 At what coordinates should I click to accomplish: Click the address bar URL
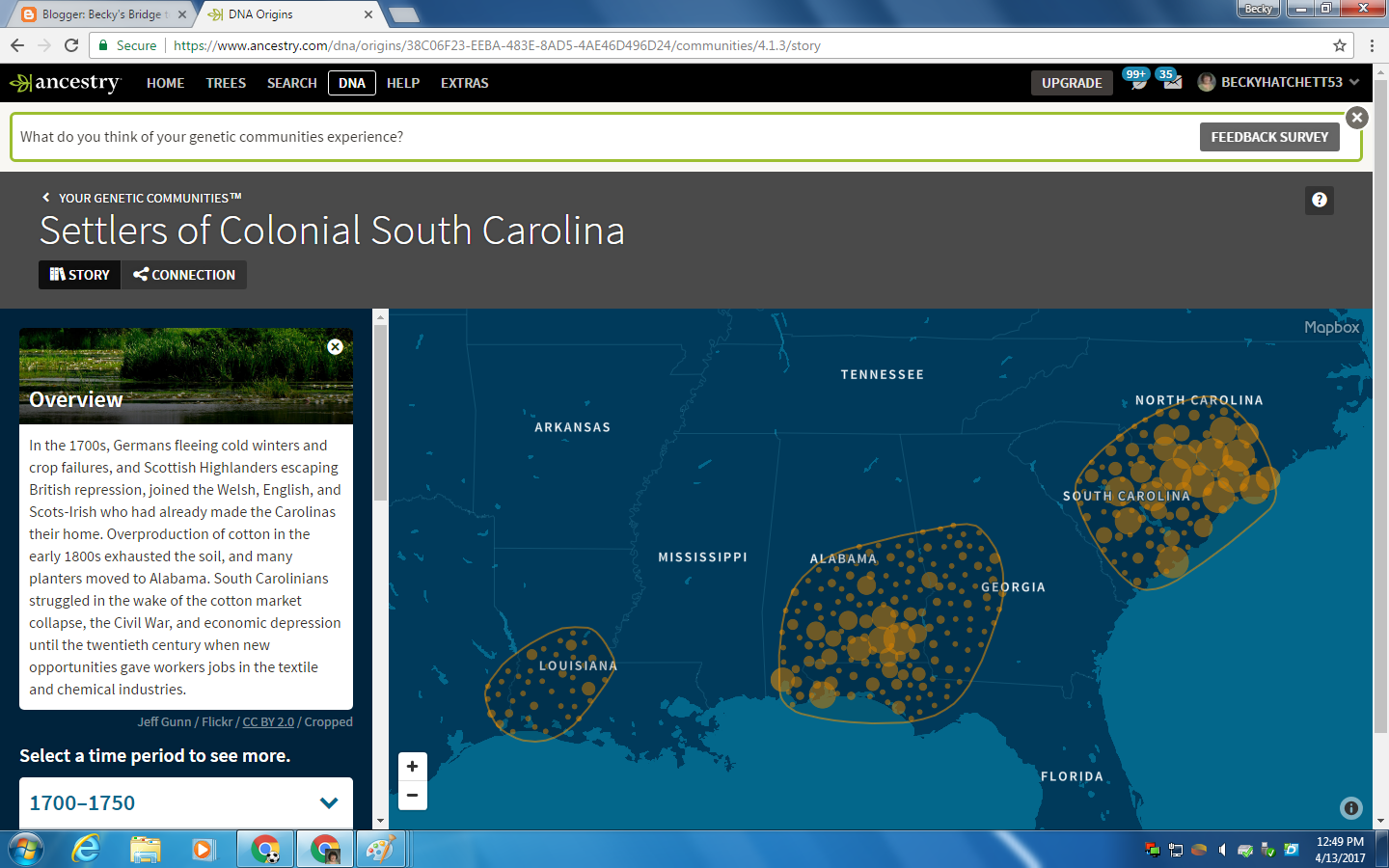coord(497,45)
